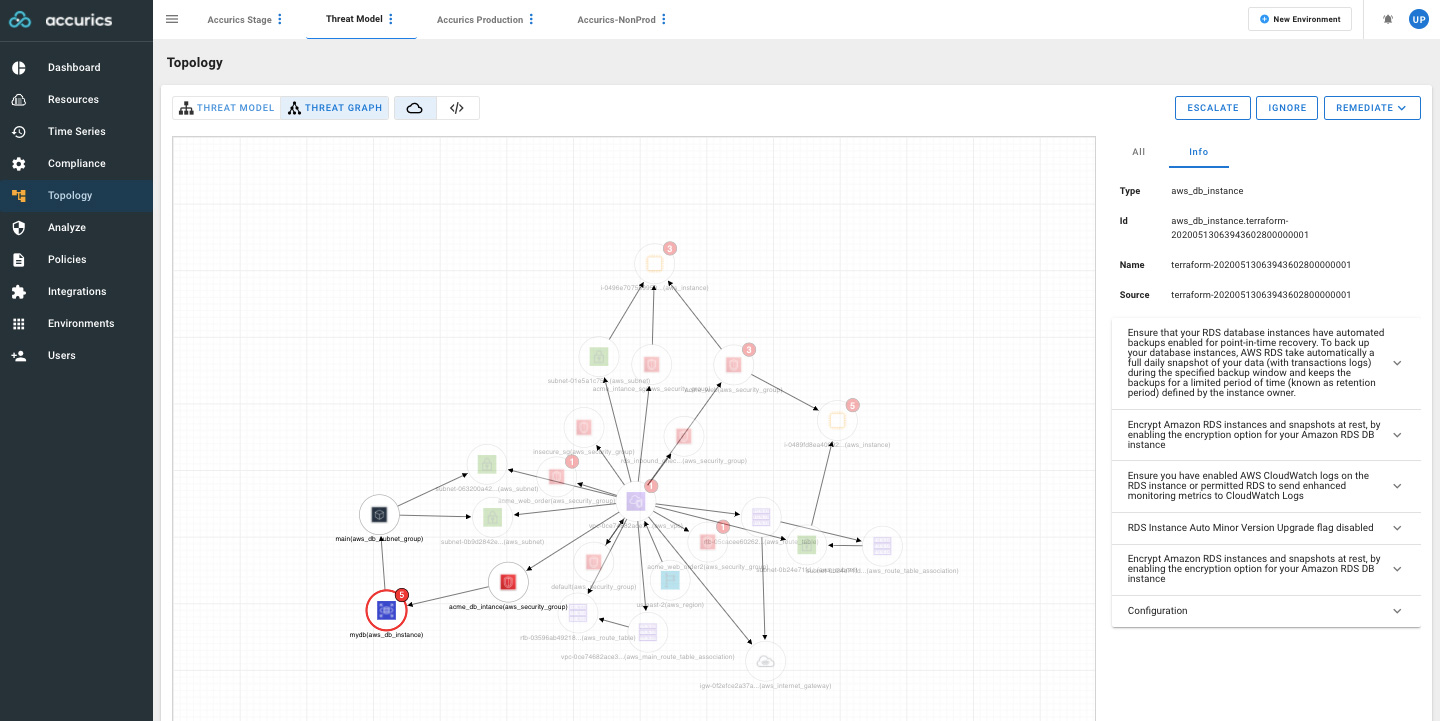Open Compliance from the sidebar

pyautogui.click(x=76, y=163)
